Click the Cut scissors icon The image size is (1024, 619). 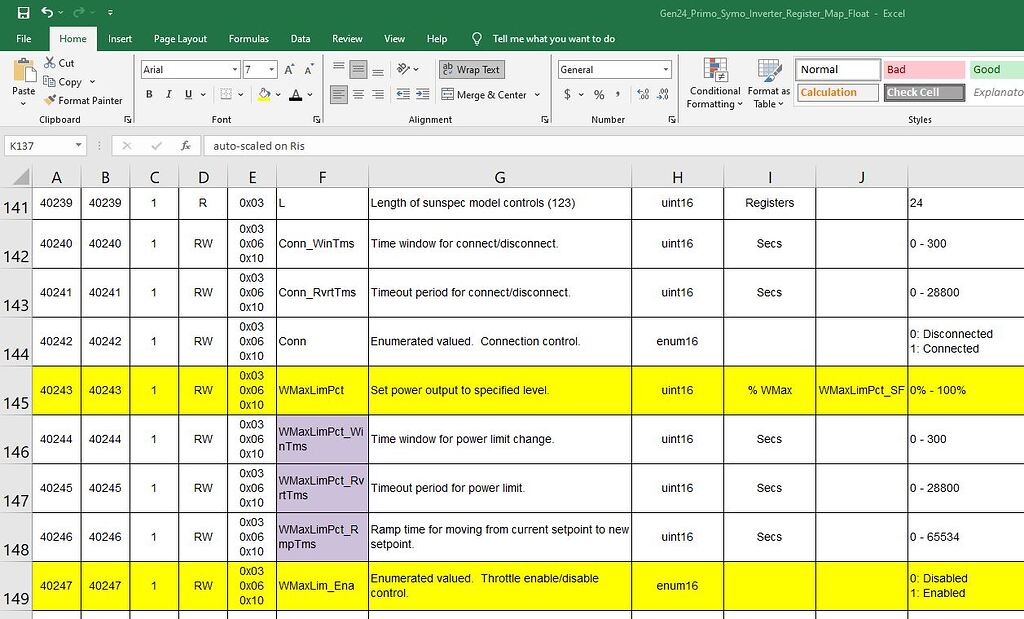pyautogui.click(x=50, y=62)
